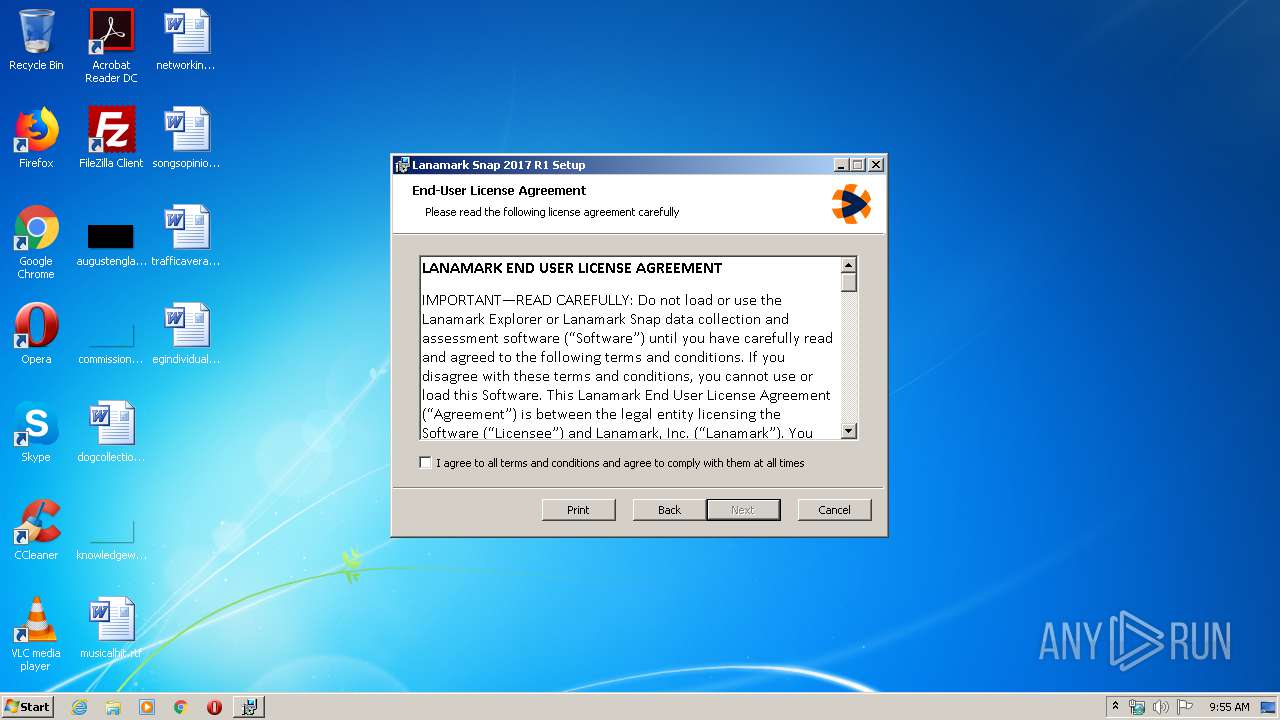Select the songsopinio... document icon
Image resolution: width=1280 pixels, height=720 pixels.
[x=186, y=138]
